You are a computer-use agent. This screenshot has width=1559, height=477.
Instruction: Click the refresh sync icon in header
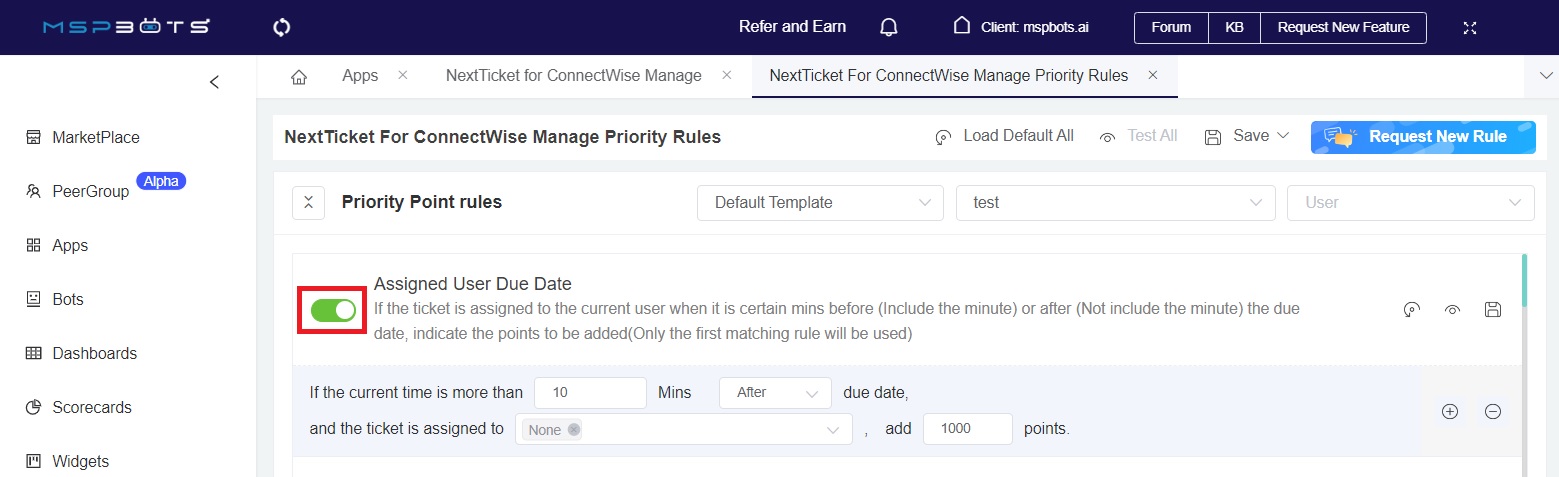pyautogui.click(x=281, y=27)
